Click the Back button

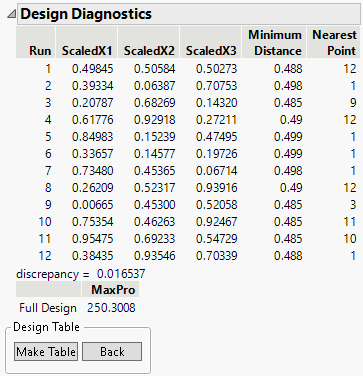(x=112, y=352)
